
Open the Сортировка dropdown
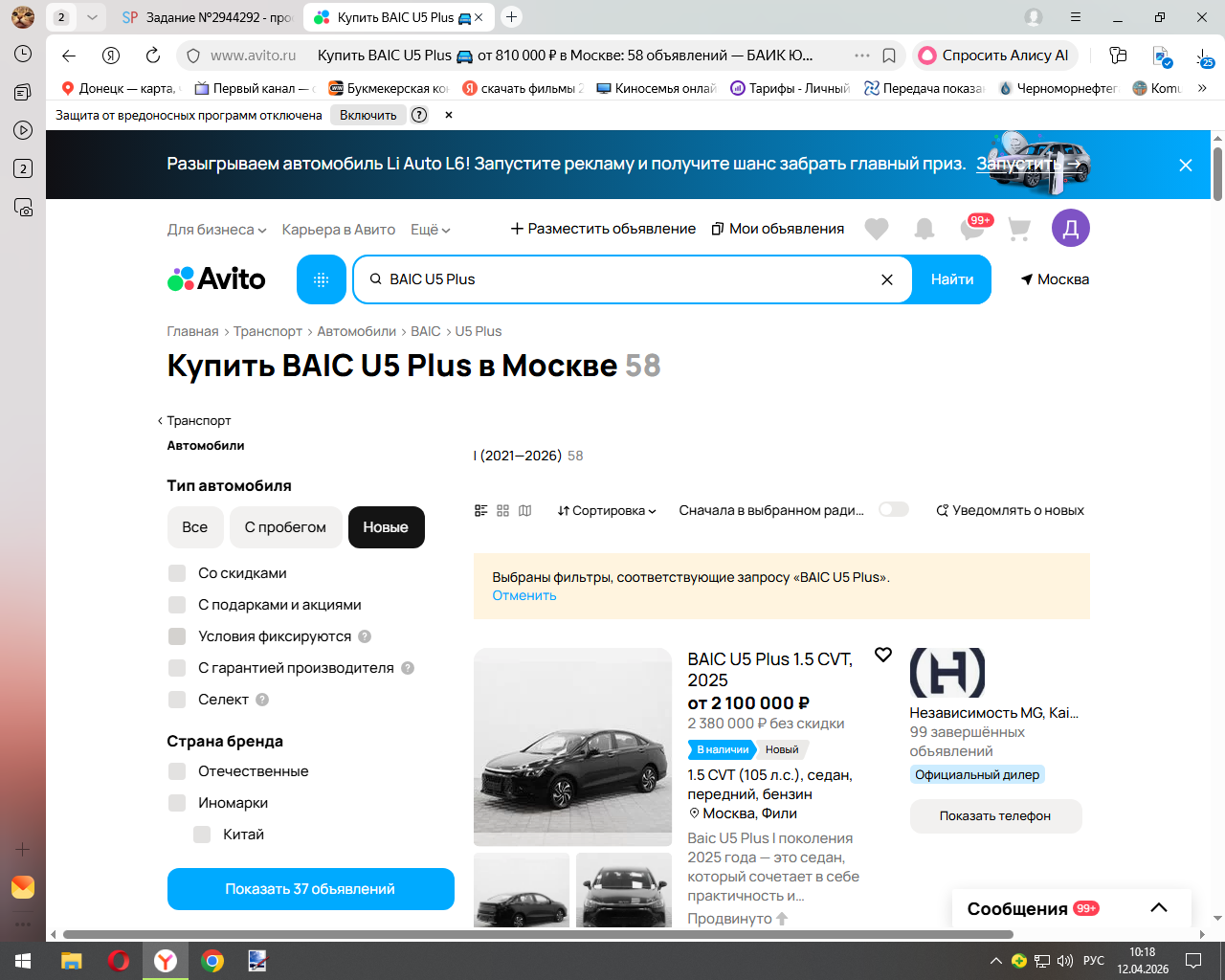[x=607, y=511]
